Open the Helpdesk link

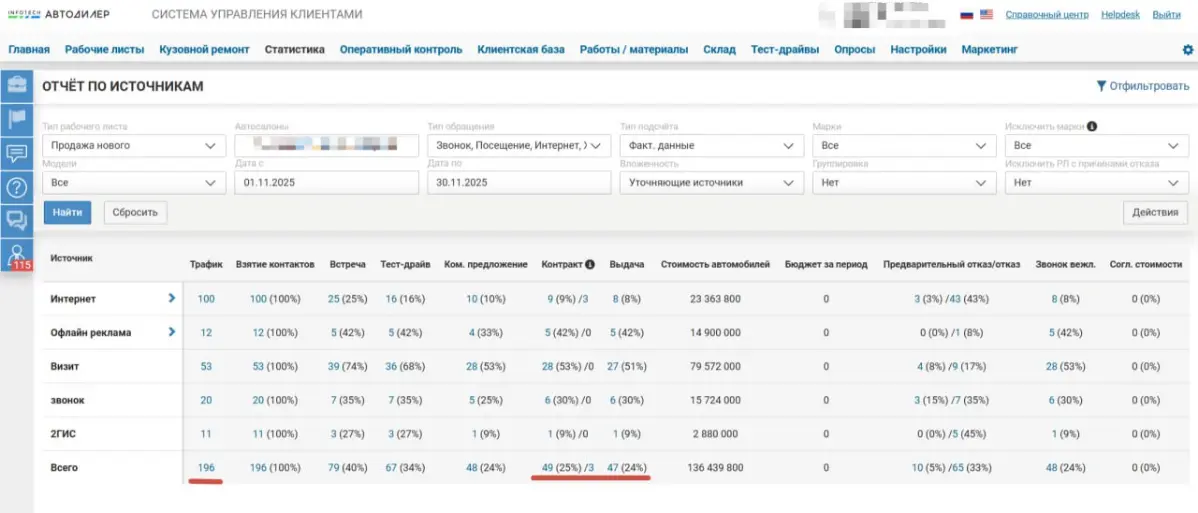[x=1122, y=15]
